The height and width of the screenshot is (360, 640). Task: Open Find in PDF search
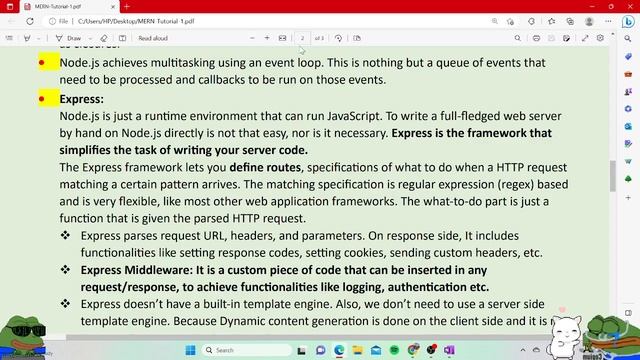(518, 38)
